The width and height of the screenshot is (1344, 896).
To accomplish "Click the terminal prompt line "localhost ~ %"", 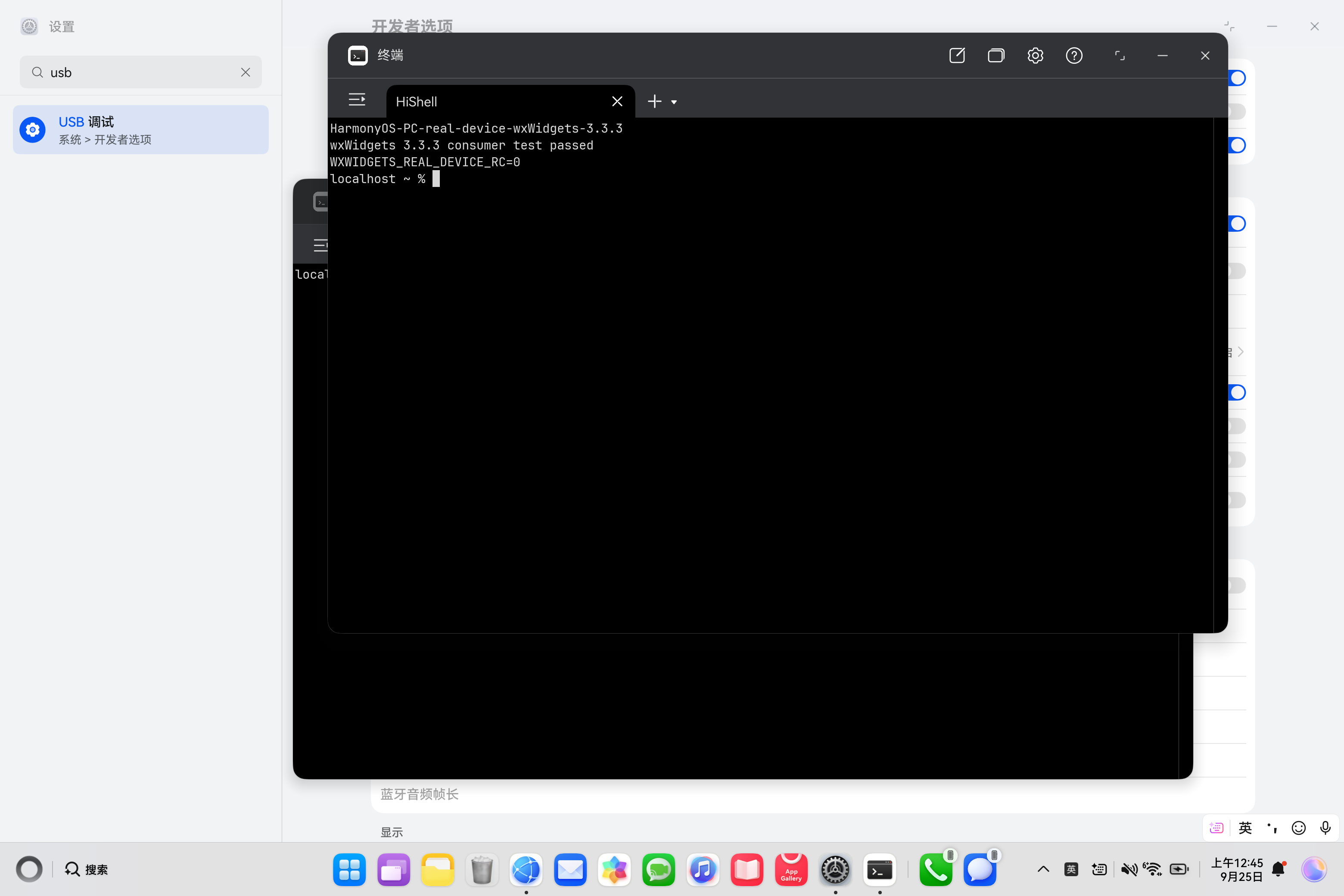I will pyautogui.click(x=378, y=179).
